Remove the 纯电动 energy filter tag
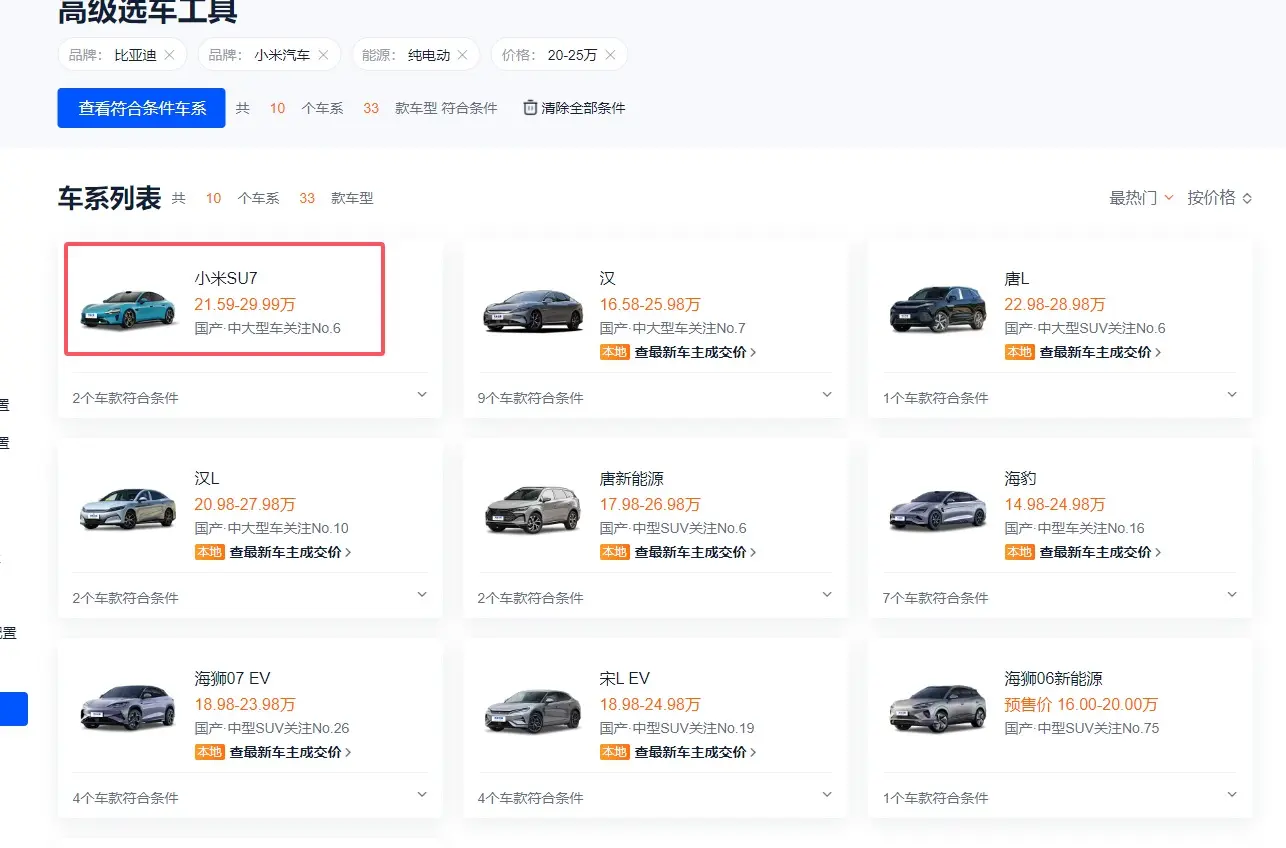 tap(462, 55)
